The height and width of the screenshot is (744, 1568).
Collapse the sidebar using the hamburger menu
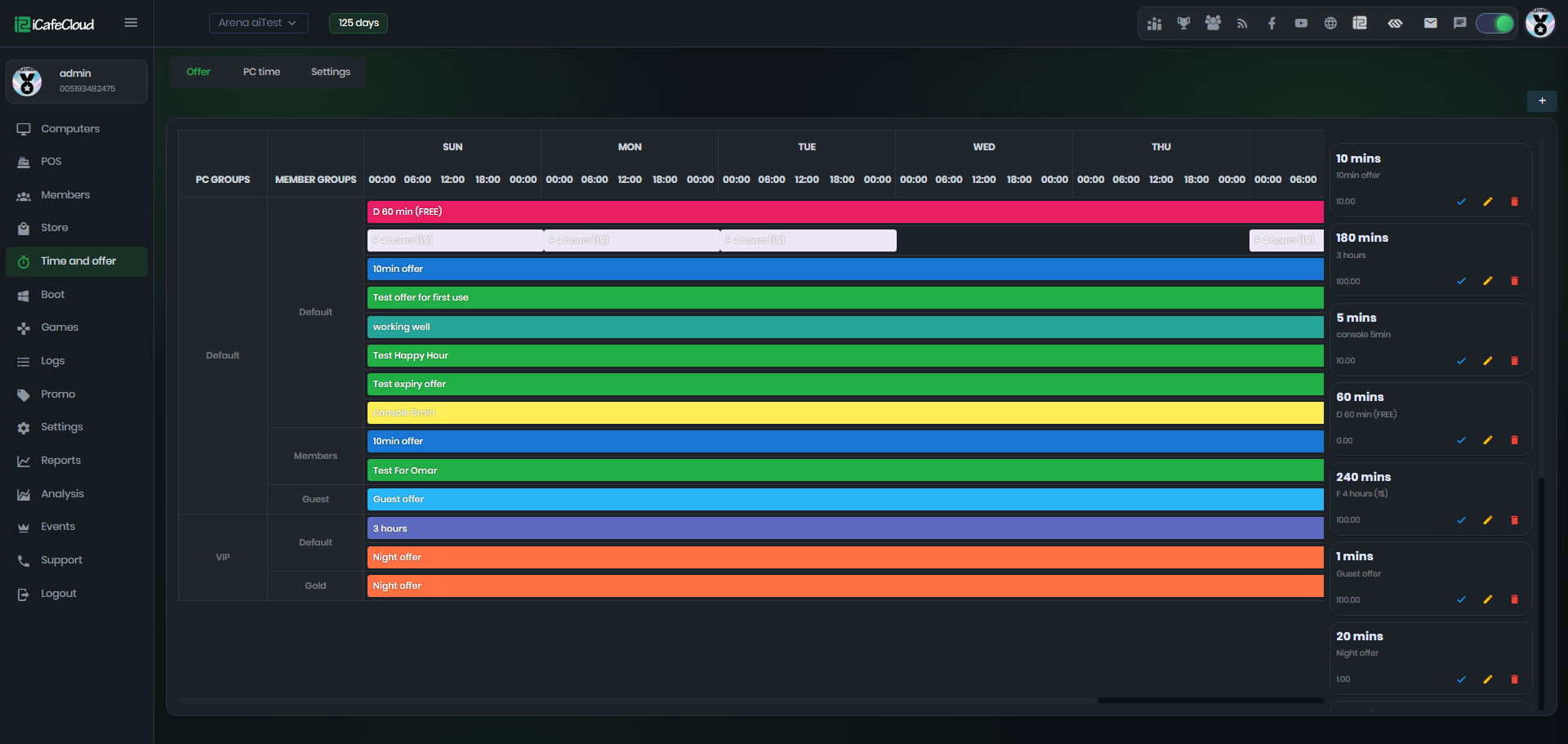point(131,23)
